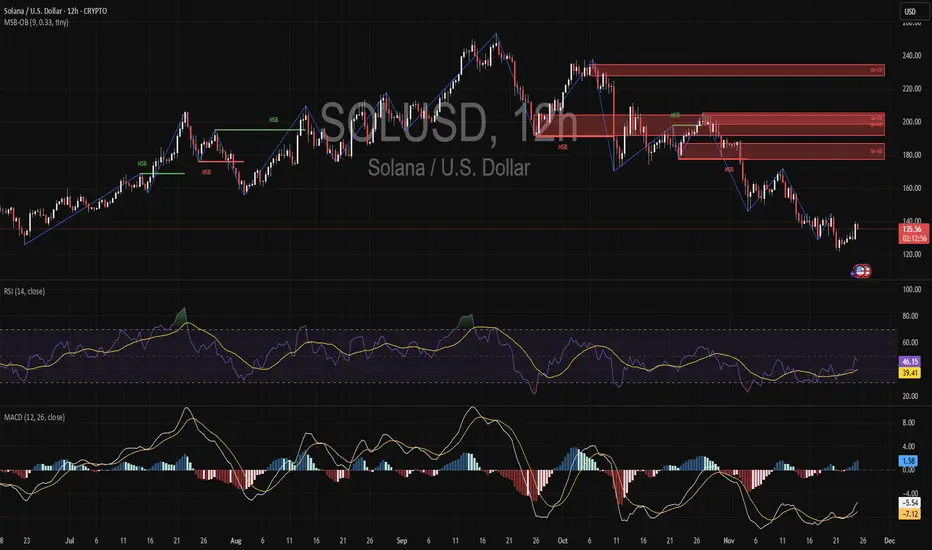Click the Oct label on the time axis
The image size is (932, 550).
[x=562, y=540]
